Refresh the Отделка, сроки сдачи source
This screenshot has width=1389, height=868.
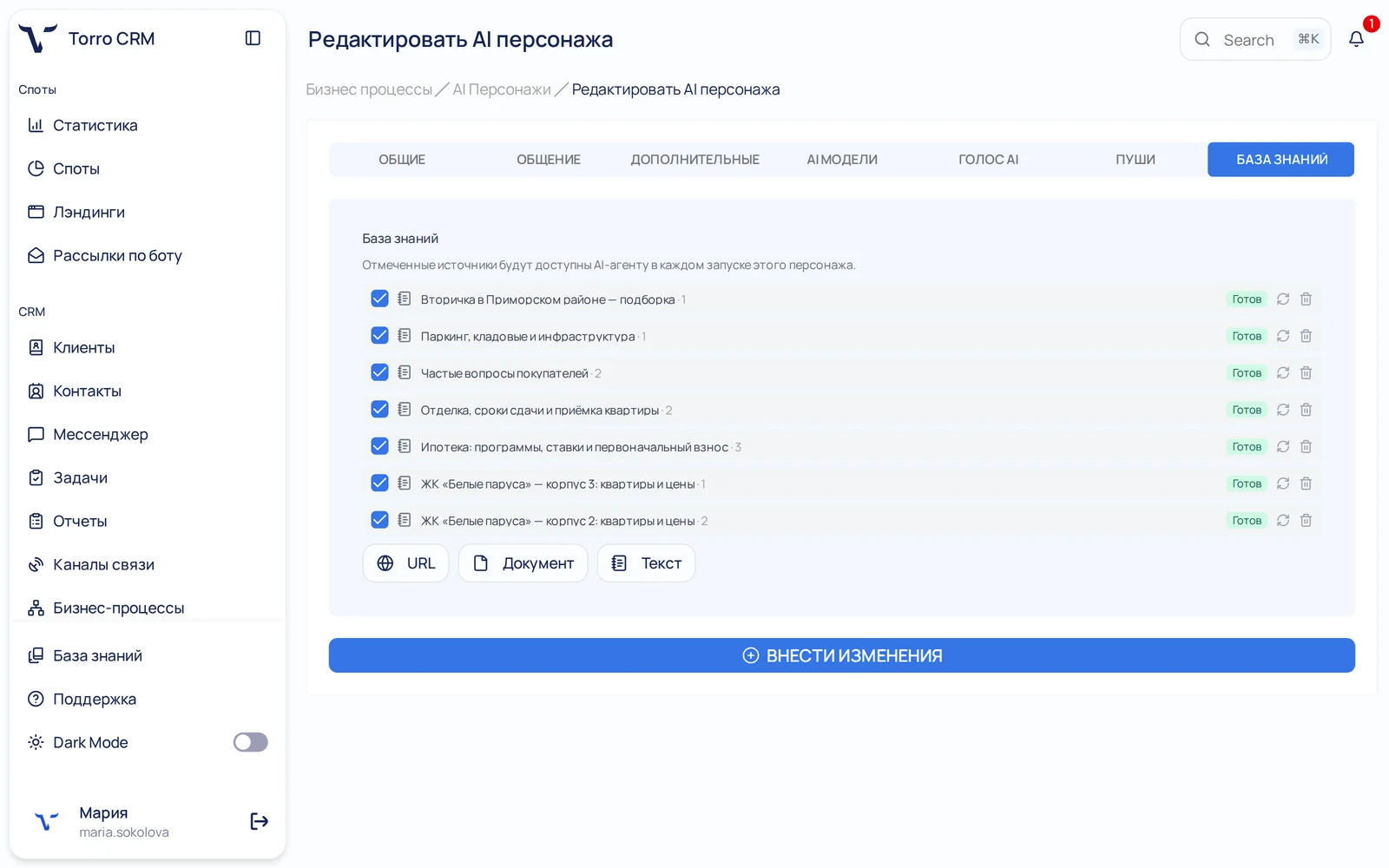point(1283,410)
